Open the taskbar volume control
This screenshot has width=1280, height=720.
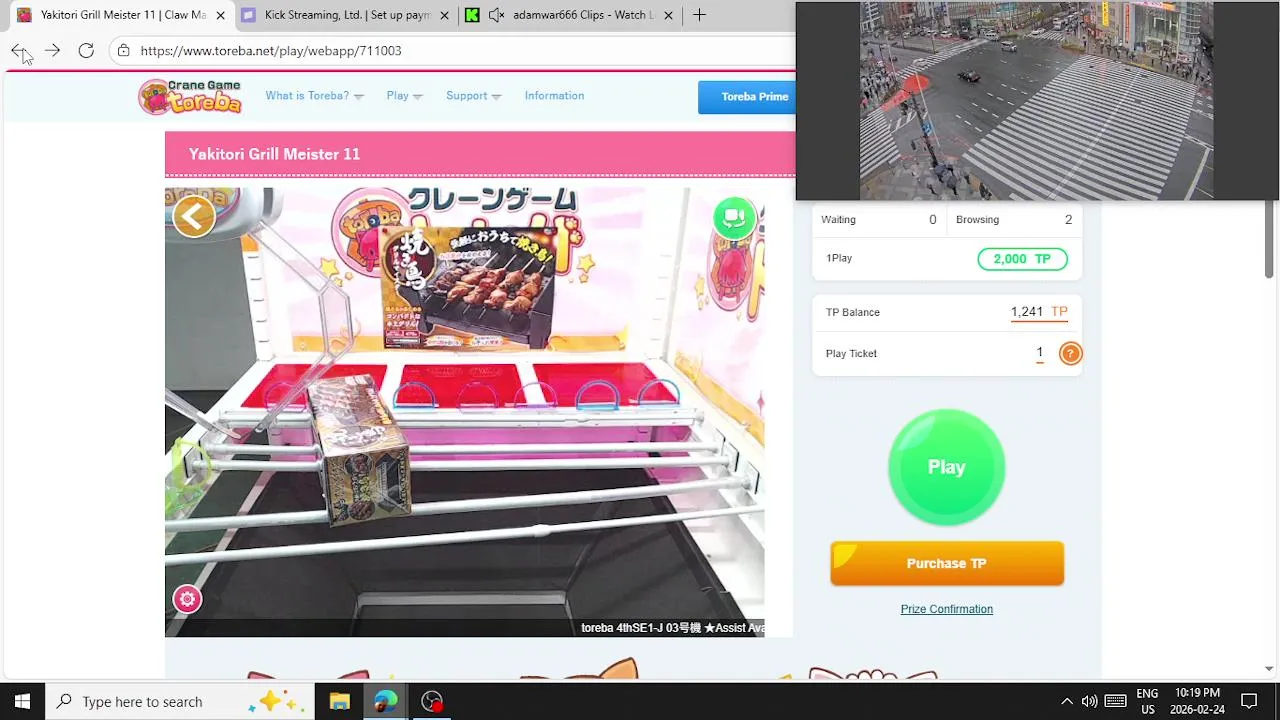coord(1089,701)
